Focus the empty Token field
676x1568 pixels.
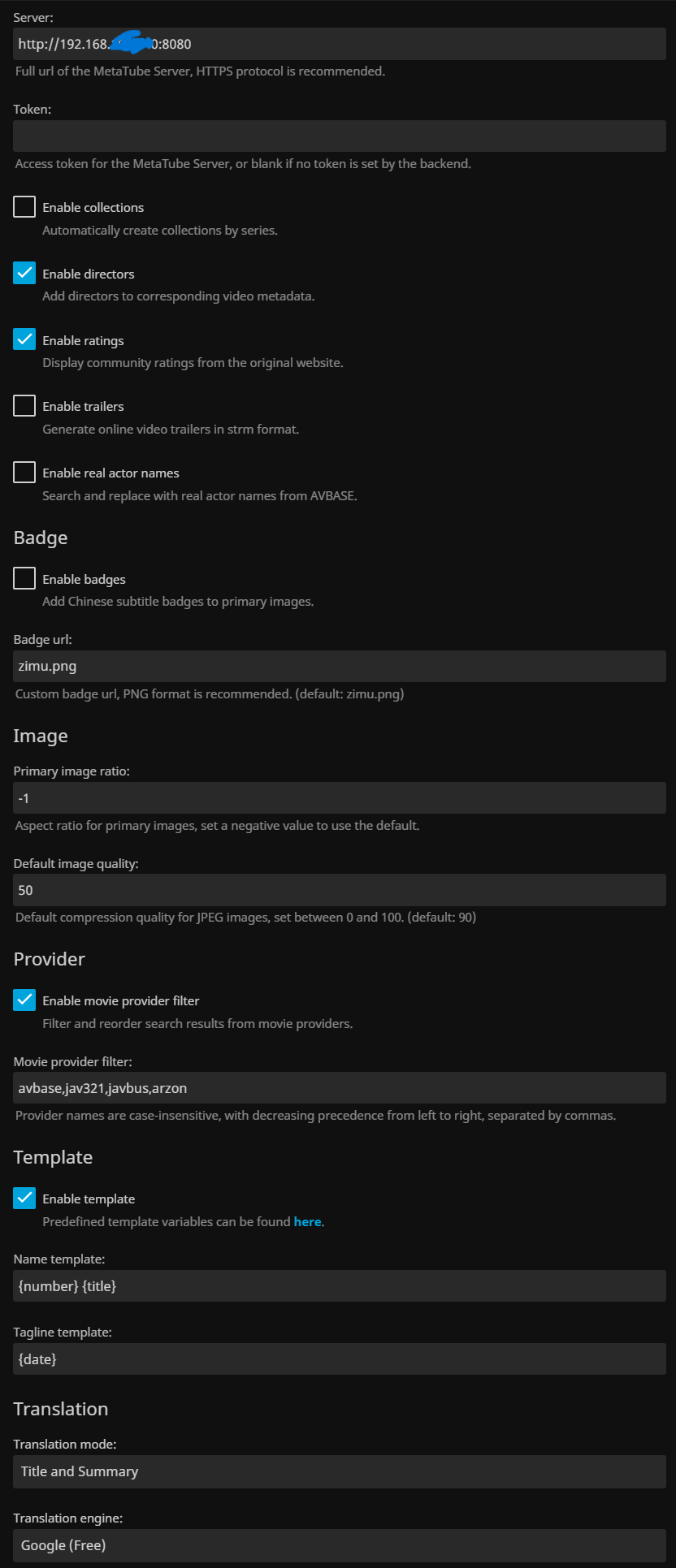point(339,136)
